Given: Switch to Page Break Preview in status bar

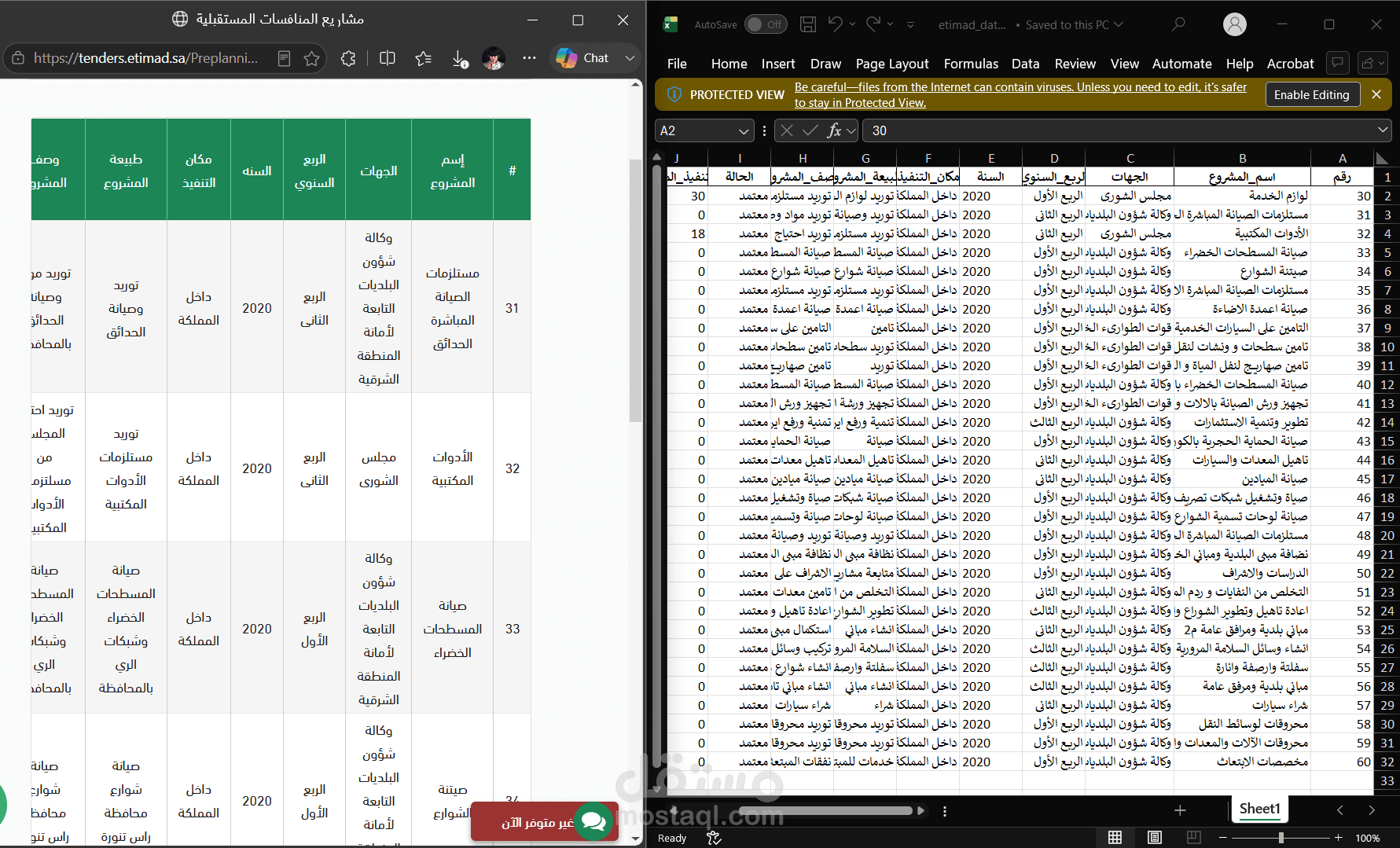Looking at the screenshot, I should coord(1193,838).
